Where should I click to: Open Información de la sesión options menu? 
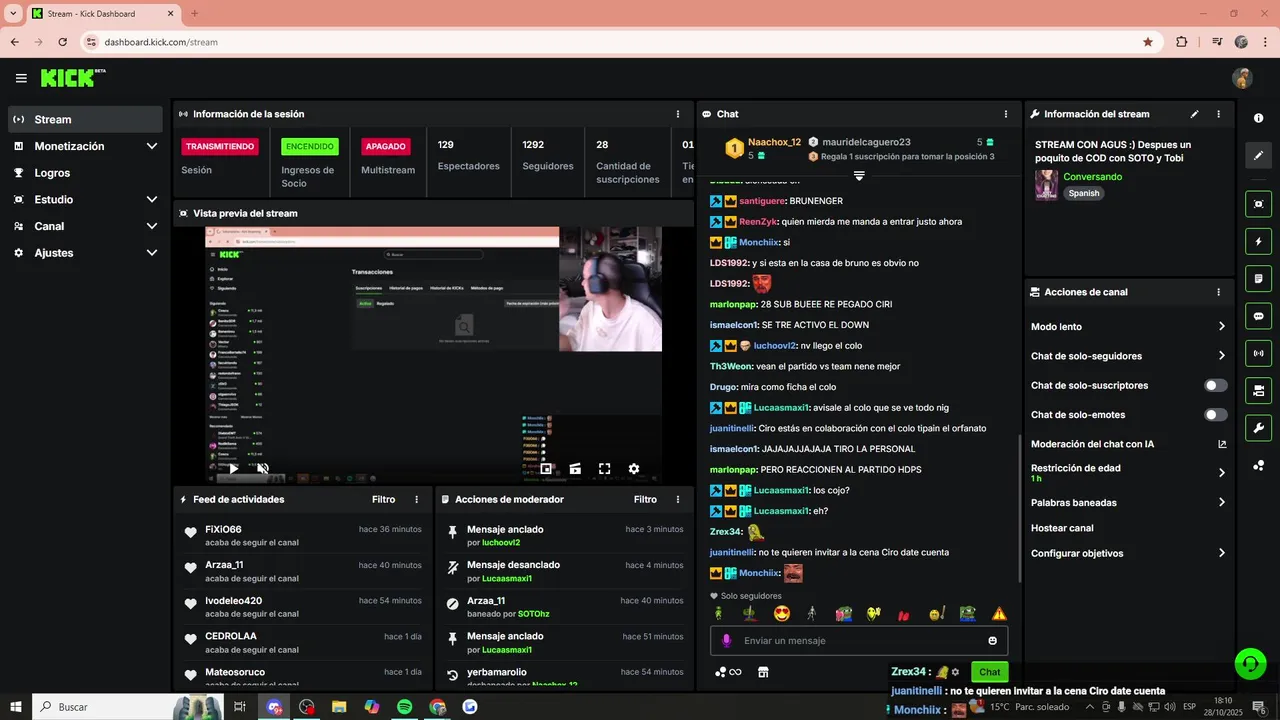pos(678,114)
